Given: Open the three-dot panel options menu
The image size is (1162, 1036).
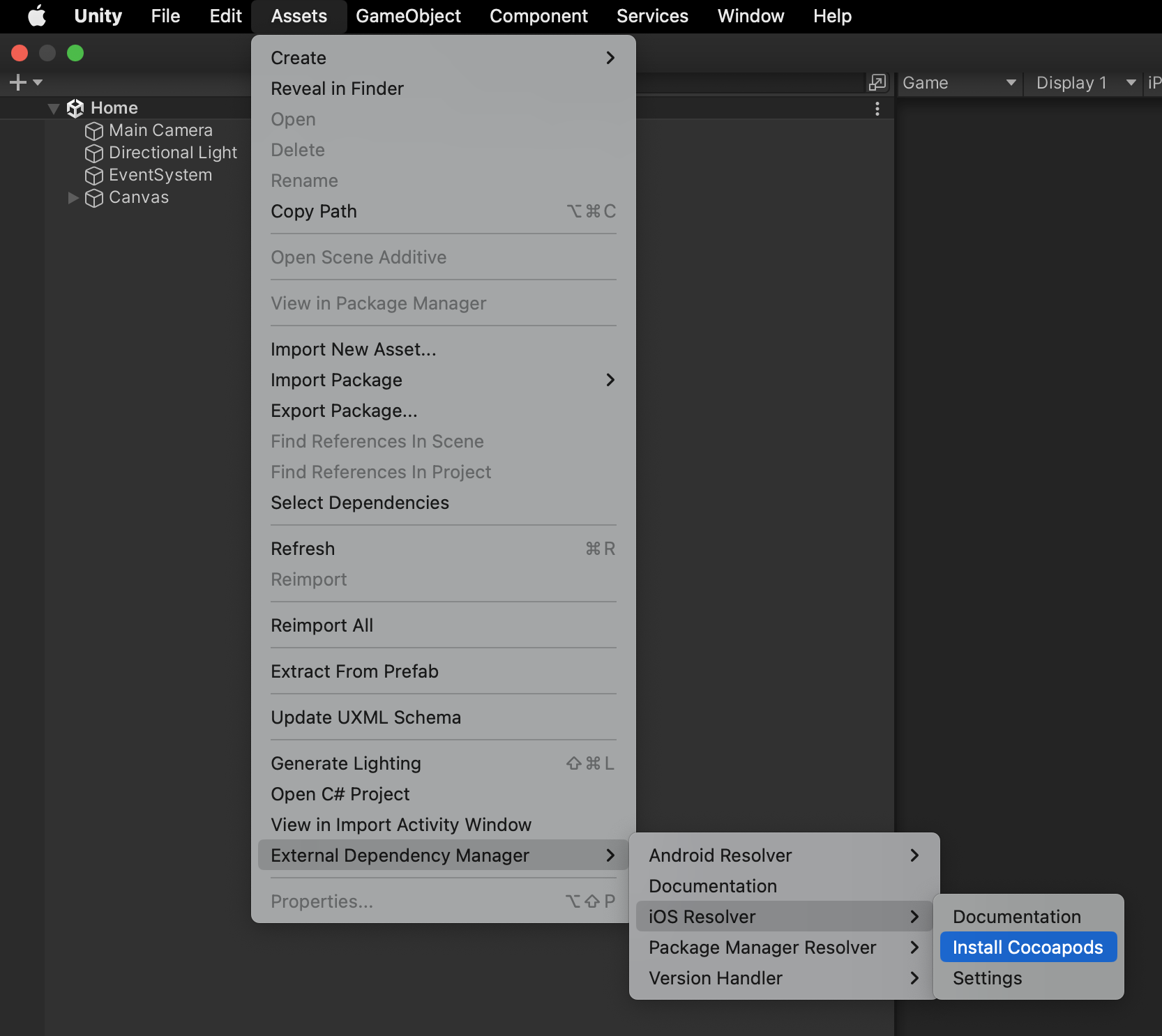Looking at the screenshot, I should pos(877,109).
